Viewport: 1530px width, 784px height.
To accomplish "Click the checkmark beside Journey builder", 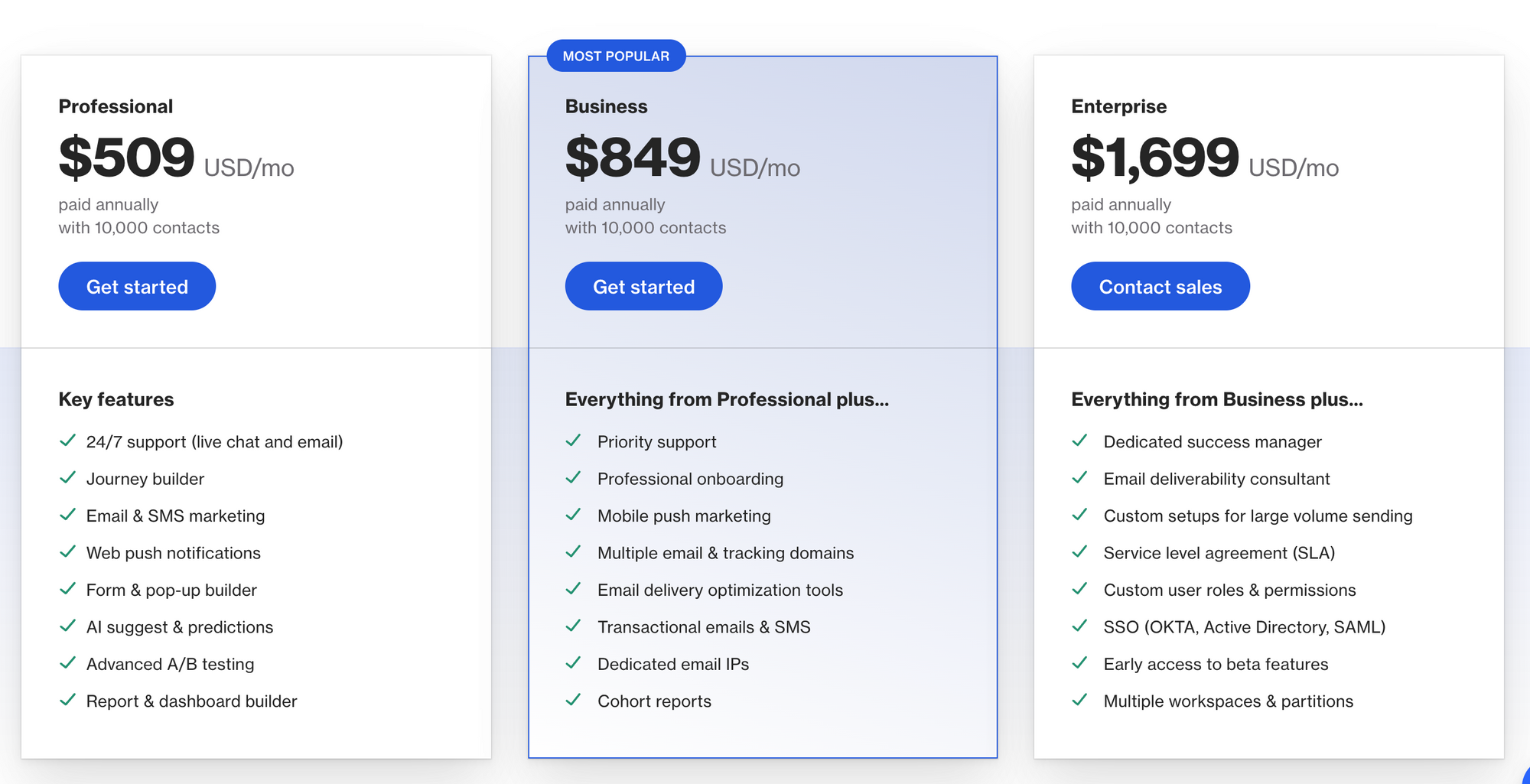I will coord(67,478).
